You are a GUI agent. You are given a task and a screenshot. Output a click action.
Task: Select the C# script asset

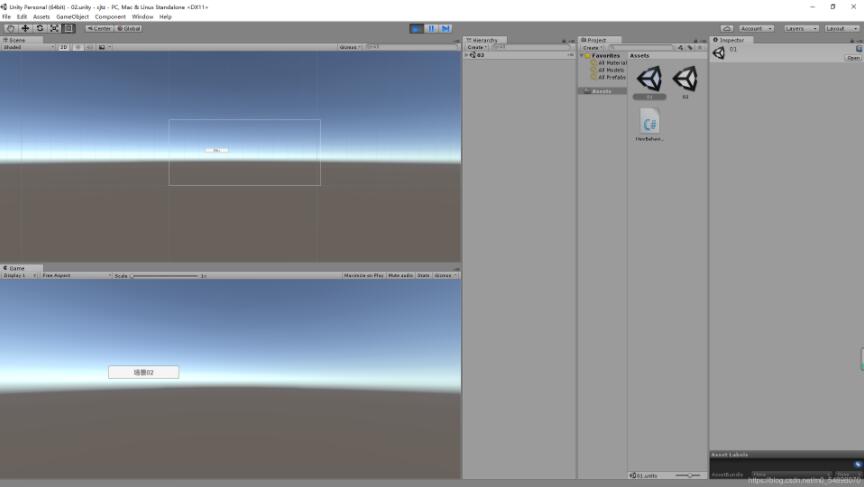(649, 121)
